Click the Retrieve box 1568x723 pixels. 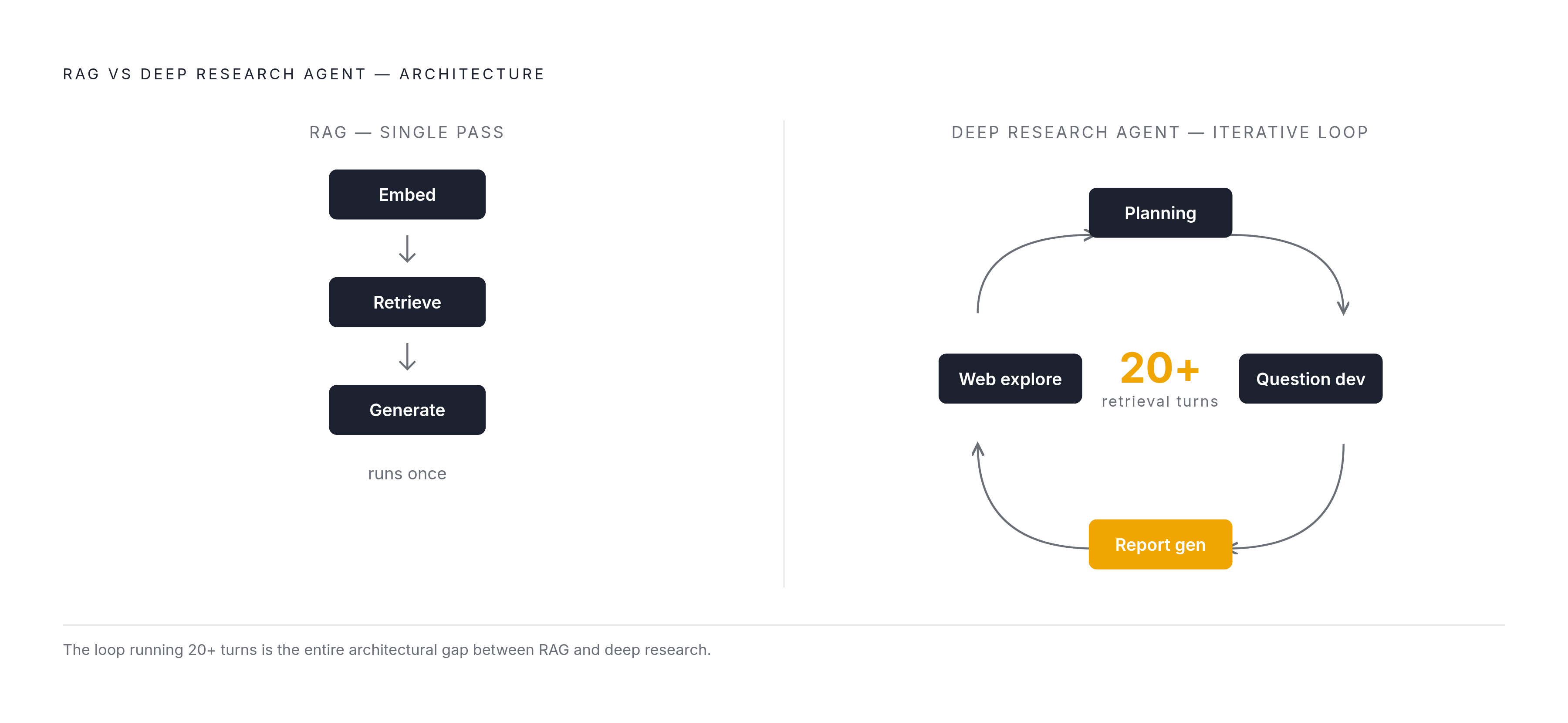point(407,302)
